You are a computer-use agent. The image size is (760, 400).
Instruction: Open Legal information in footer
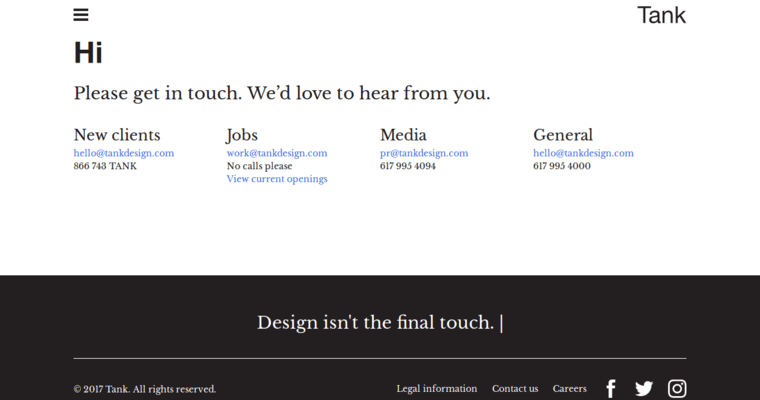pyautogui.click(x=437, y=389)
